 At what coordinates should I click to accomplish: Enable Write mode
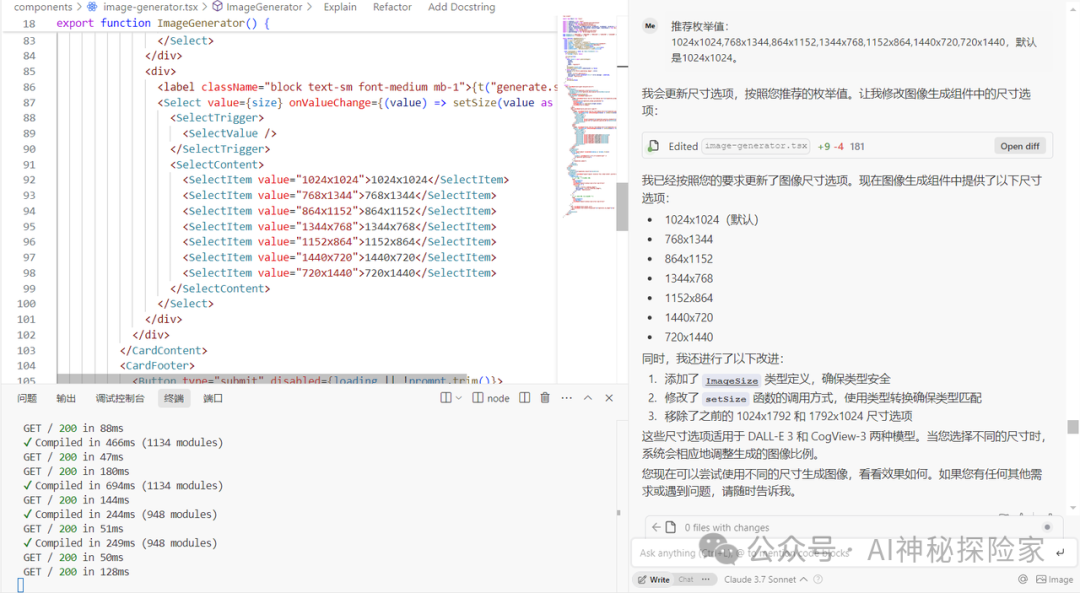[x=658, y=579]
